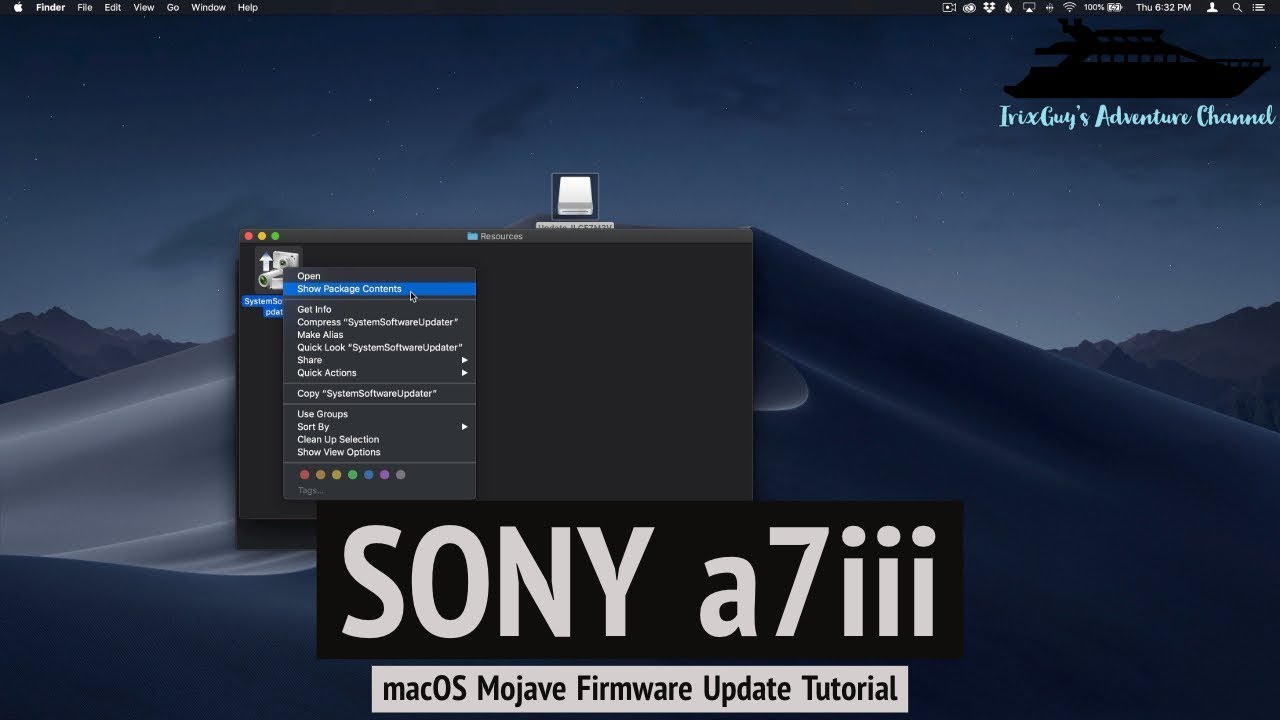This screenshot has height=720, width=1280.
Task: Expand the Share submenu
Action: click(x=380, y=360)
